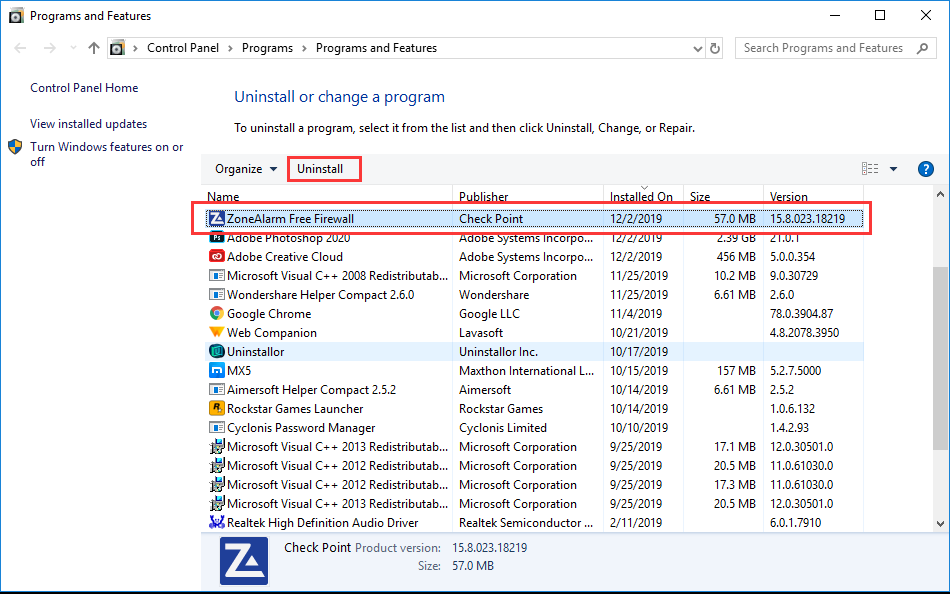Click the refresh button beside address bar
The image size is (950, 594).
pos(715,48)
